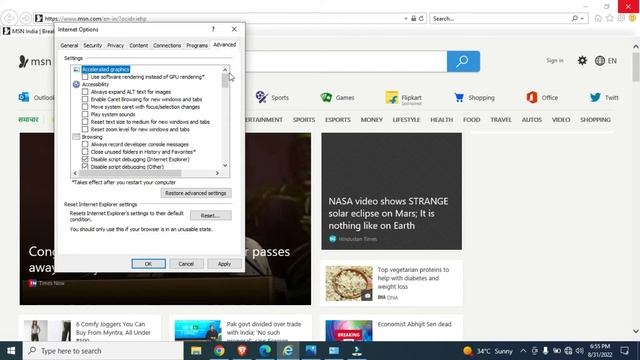This screenshot has height=360, width=640.
Task: Open the Office shortcut on MSN
Action: click(542, 98)
